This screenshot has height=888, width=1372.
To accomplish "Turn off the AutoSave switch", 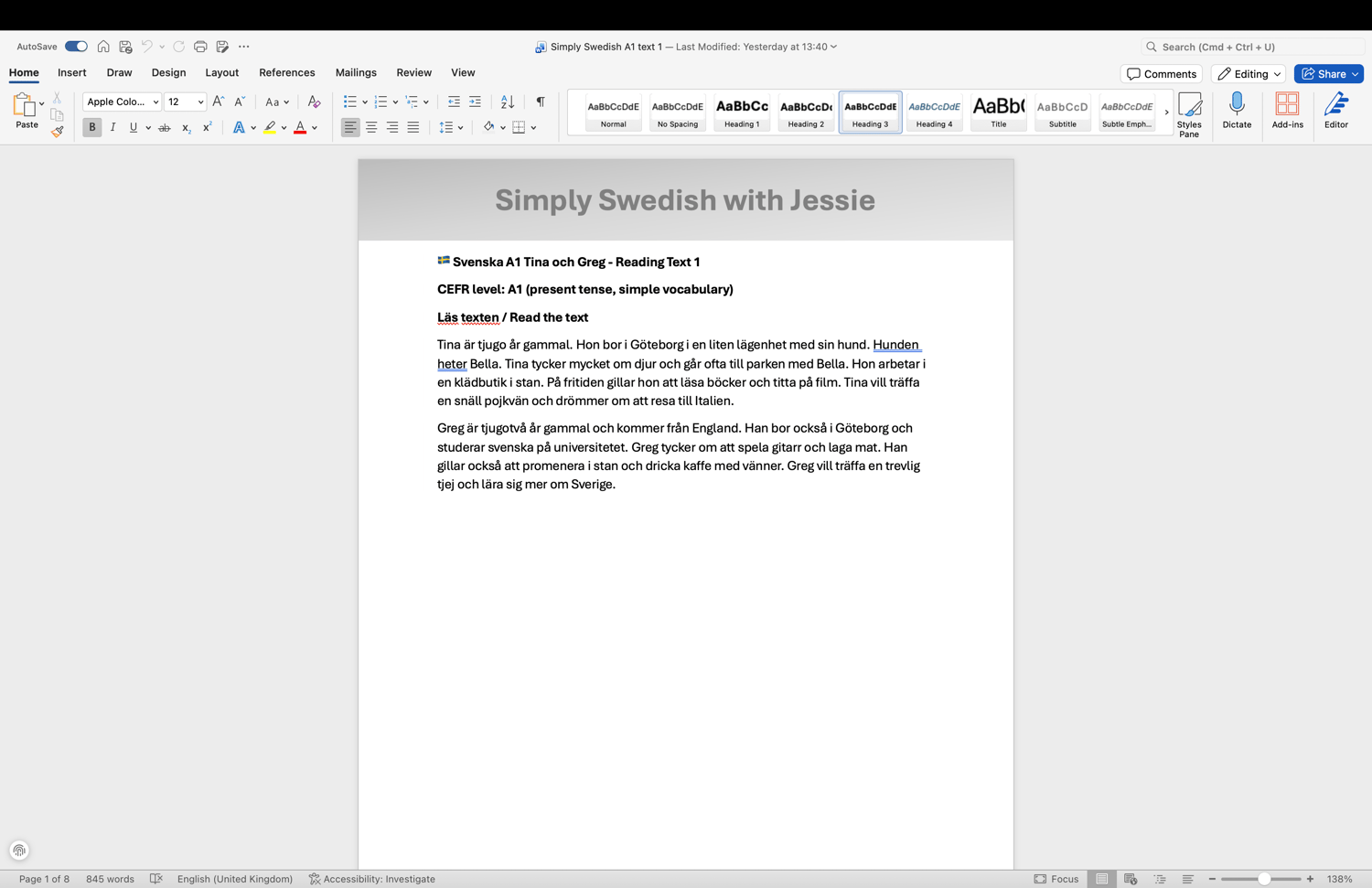I will coord(76,47).
